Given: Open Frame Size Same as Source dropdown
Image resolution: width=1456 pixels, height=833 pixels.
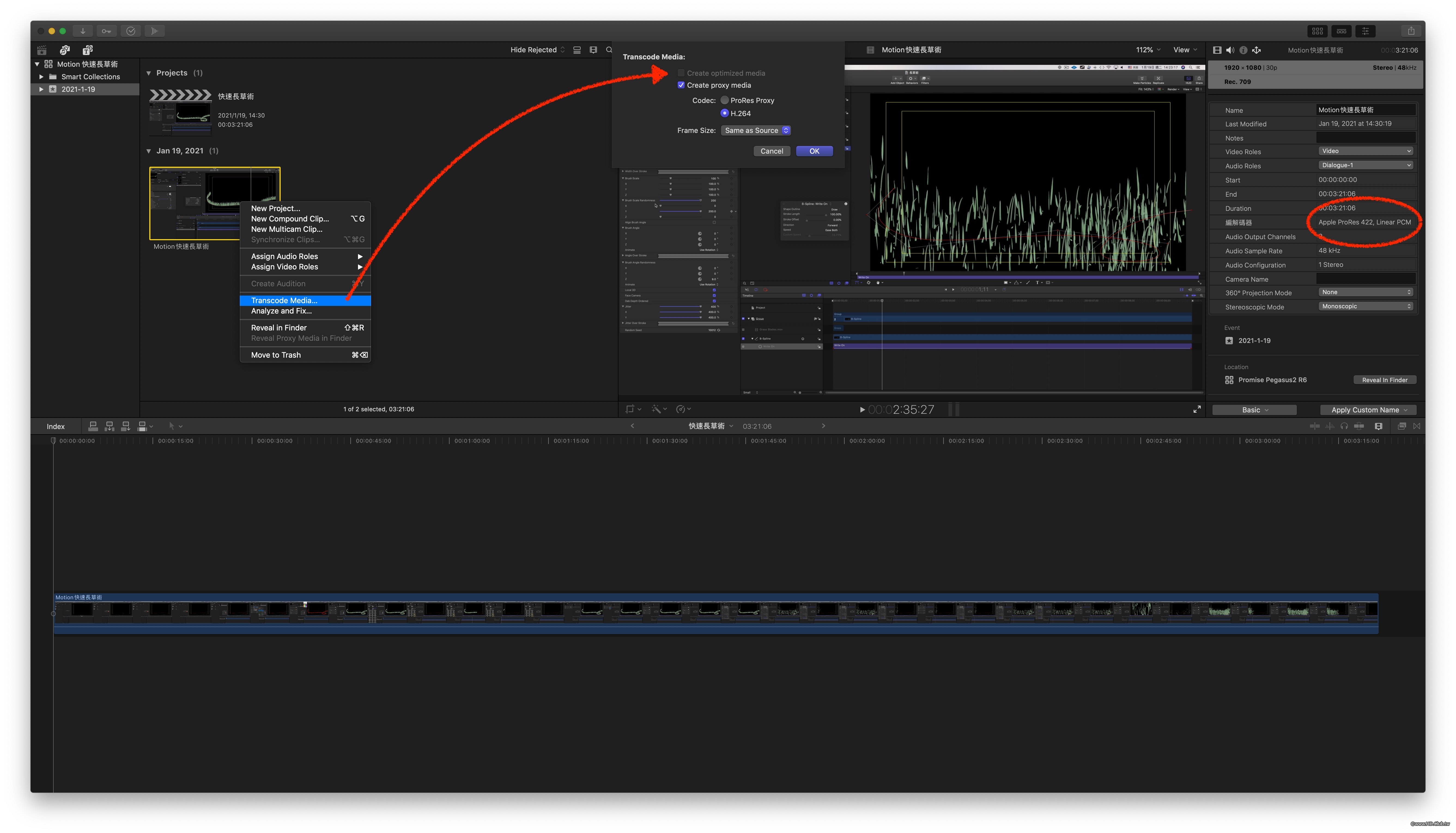Looking at the screenshot, I should click(x=756, y=130).
